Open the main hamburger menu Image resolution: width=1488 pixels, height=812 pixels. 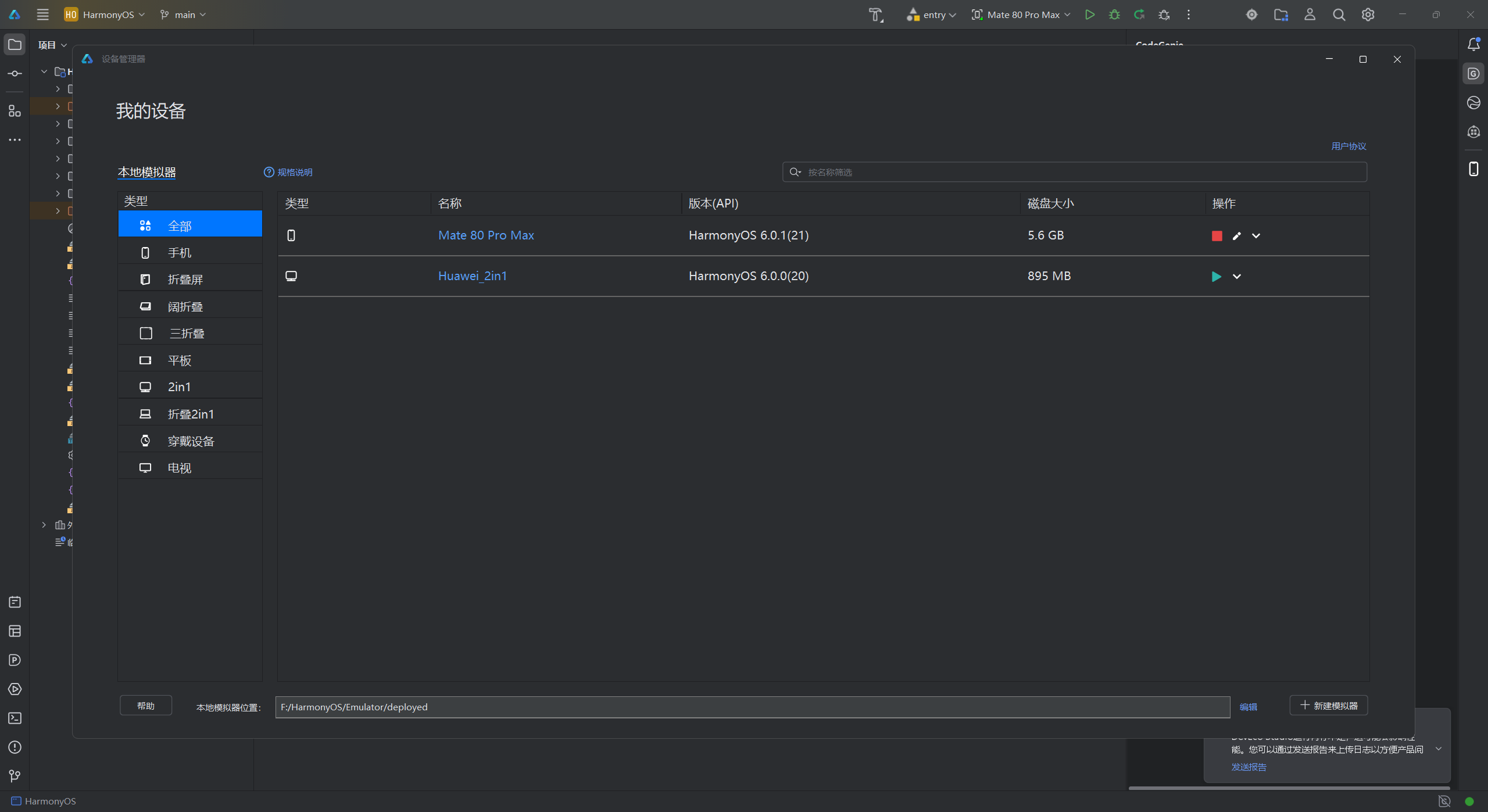tap(42, 15)
